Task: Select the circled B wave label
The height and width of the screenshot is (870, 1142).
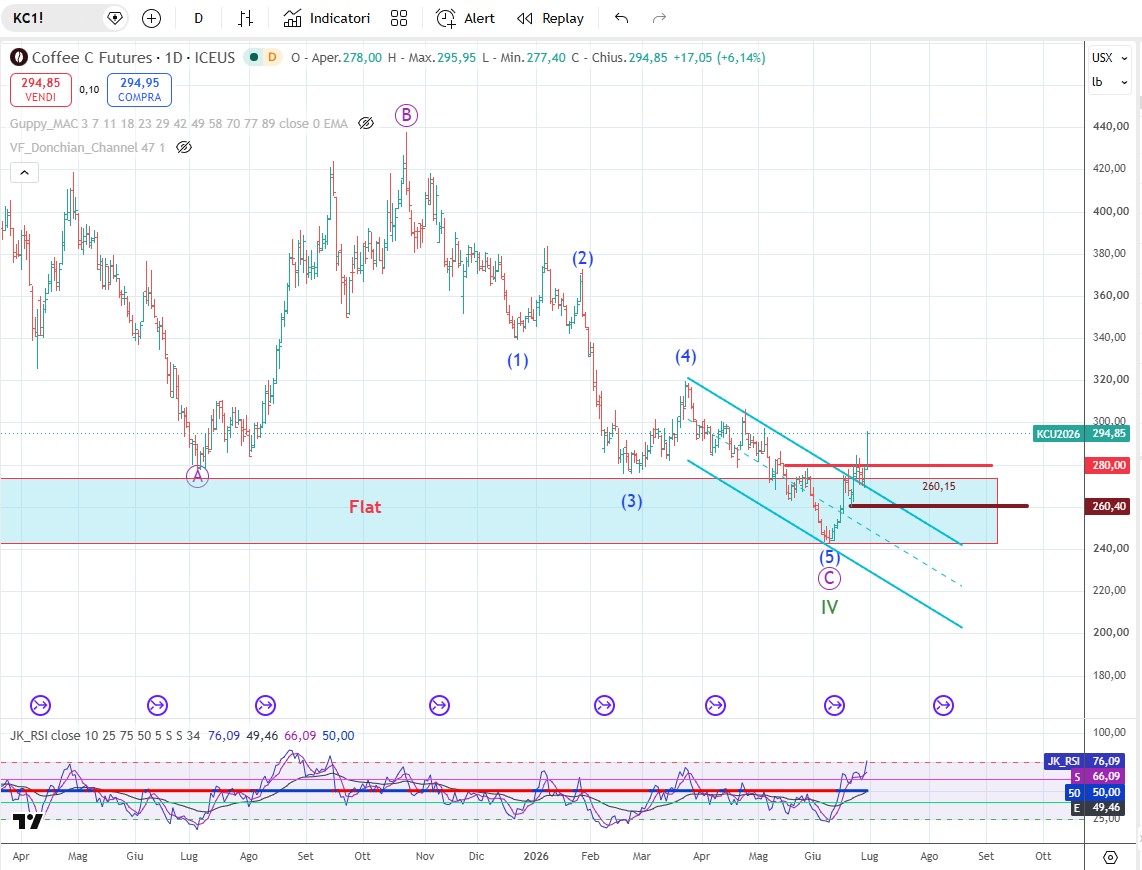Action: point(406,115)
